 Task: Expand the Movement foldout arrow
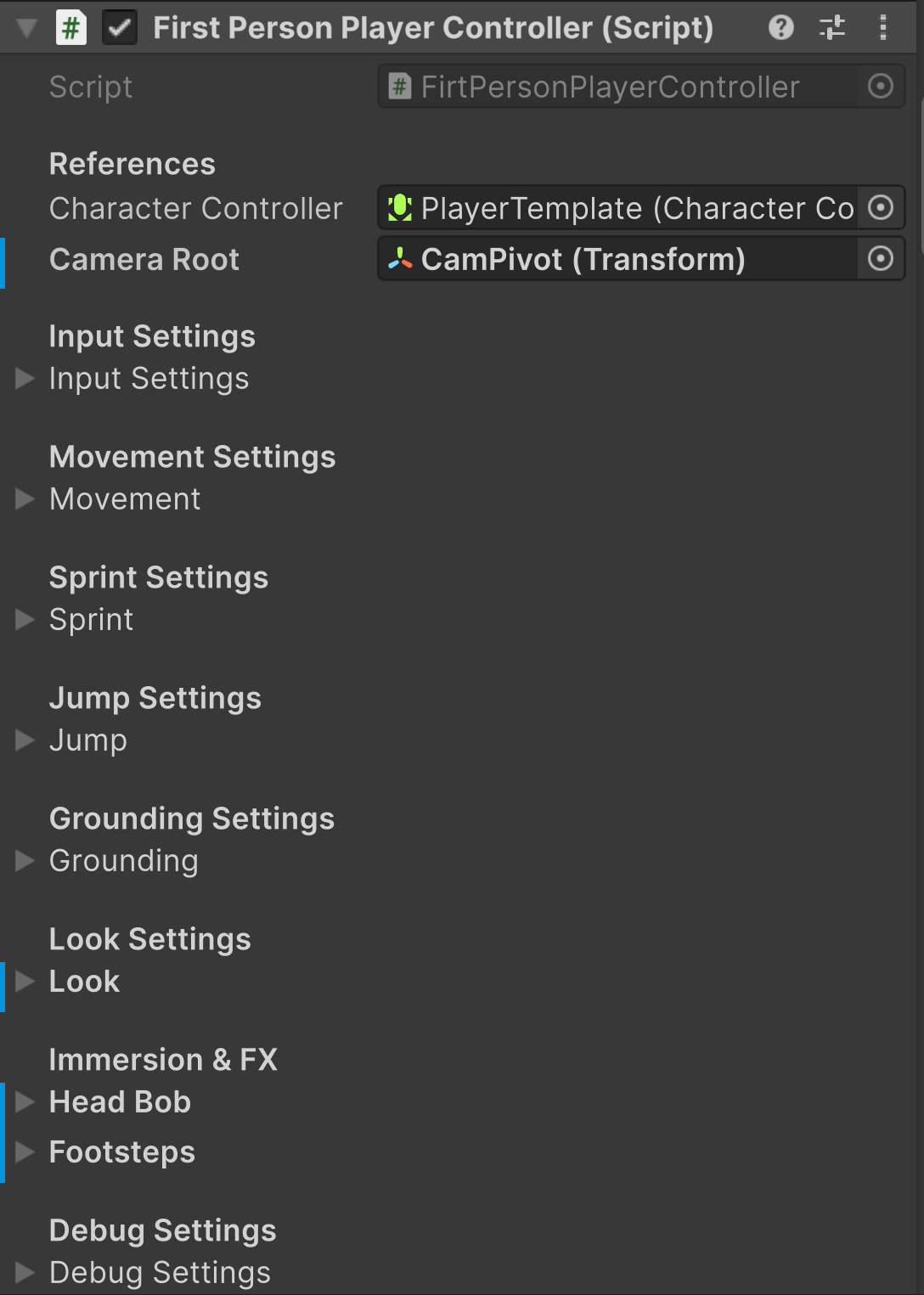pyautogui.click(x=25, y=499)
